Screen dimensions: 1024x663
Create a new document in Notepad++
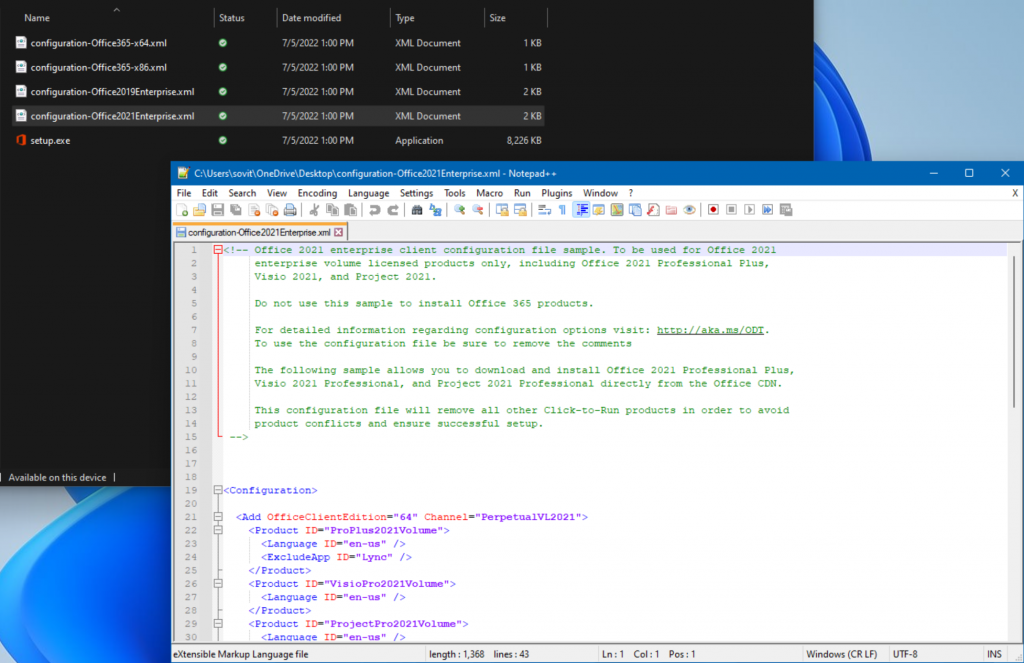[x=182, y=210]
